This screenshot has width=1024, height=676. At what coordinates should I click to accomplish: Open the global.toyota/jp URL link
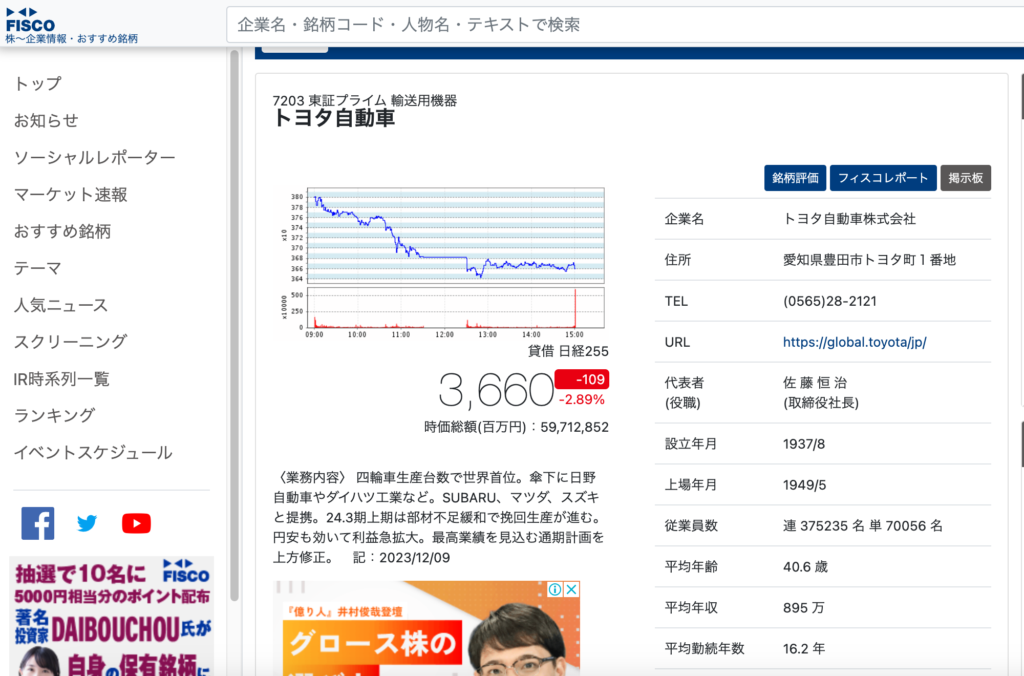tap(854, 342)
